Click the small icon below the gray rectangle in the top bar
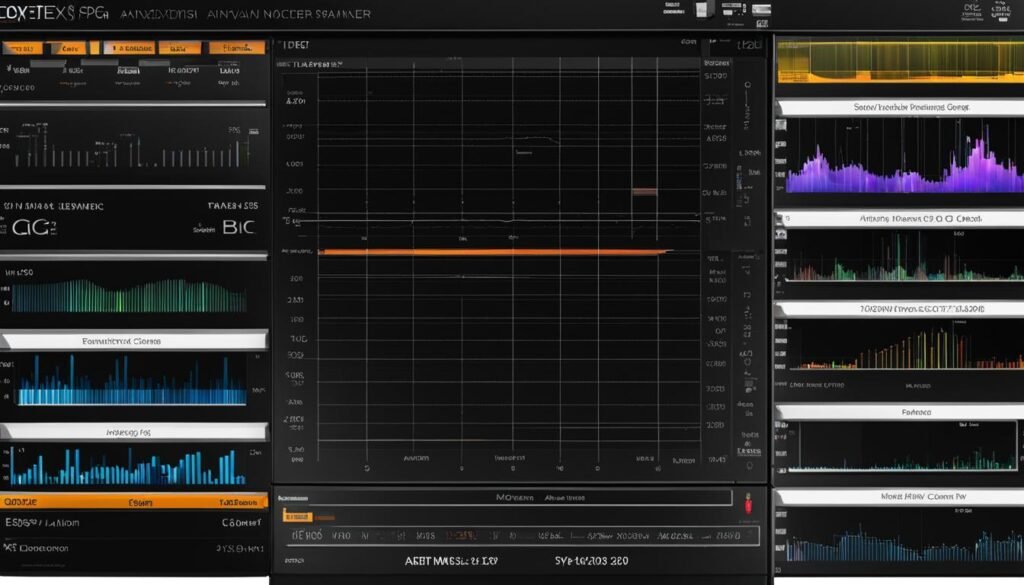 [x=761, y=24]
